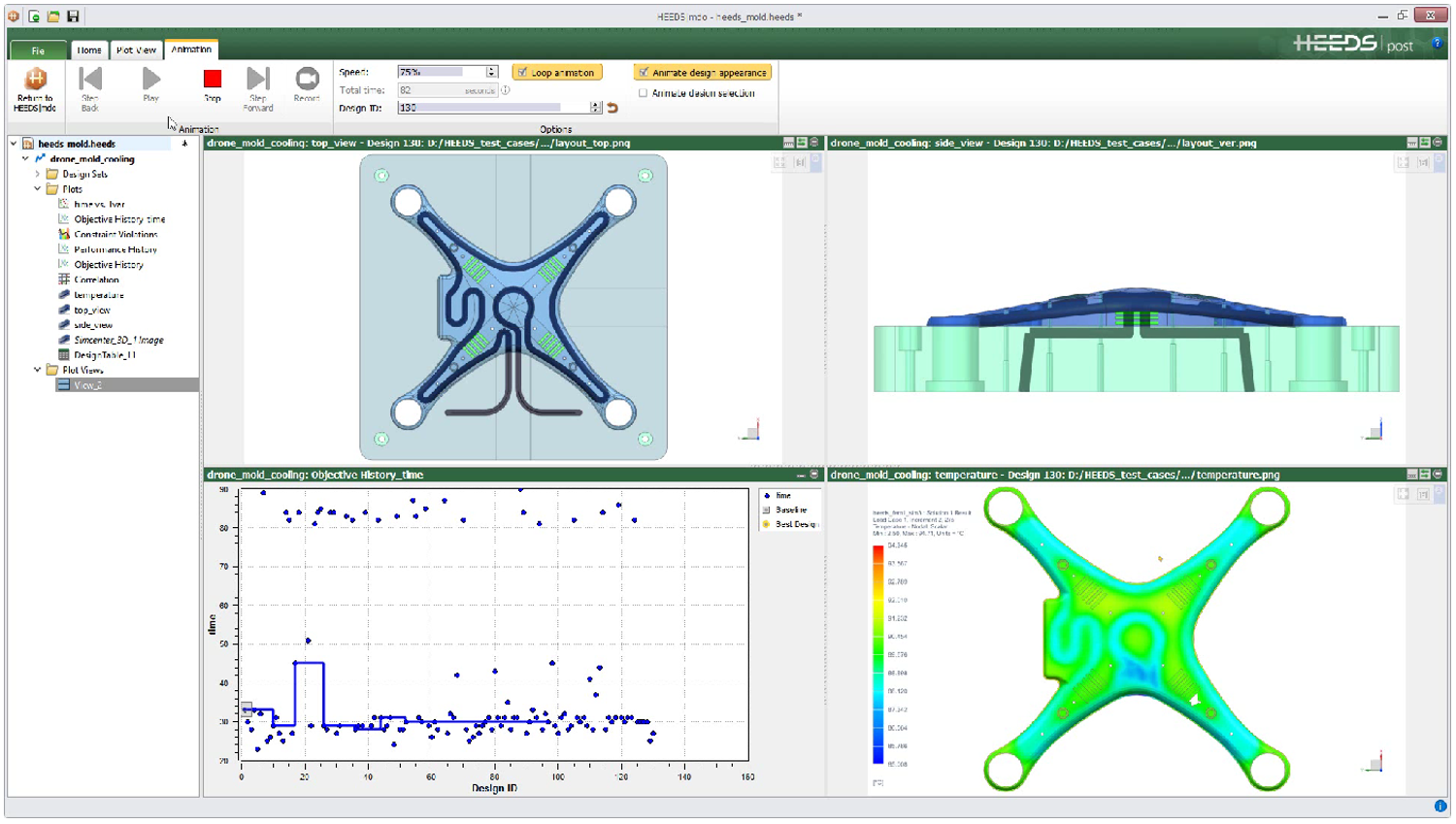Screen dimensions: 1456x824
Task: Switch to Plot View tab
Action: pos(136,49)
